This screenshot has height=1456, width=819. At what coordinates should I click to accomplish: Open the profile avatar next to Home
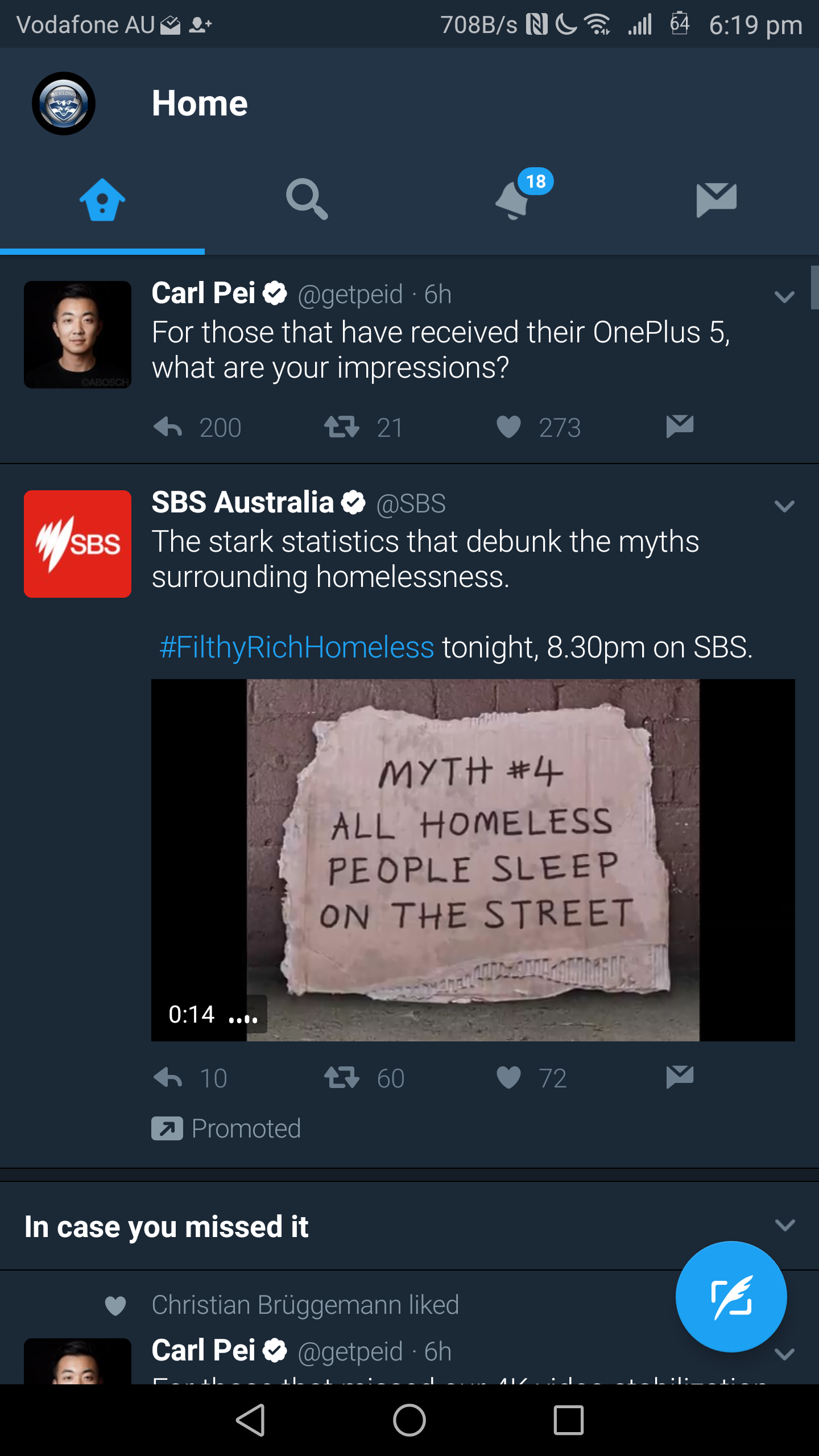(x=64, y=104)
